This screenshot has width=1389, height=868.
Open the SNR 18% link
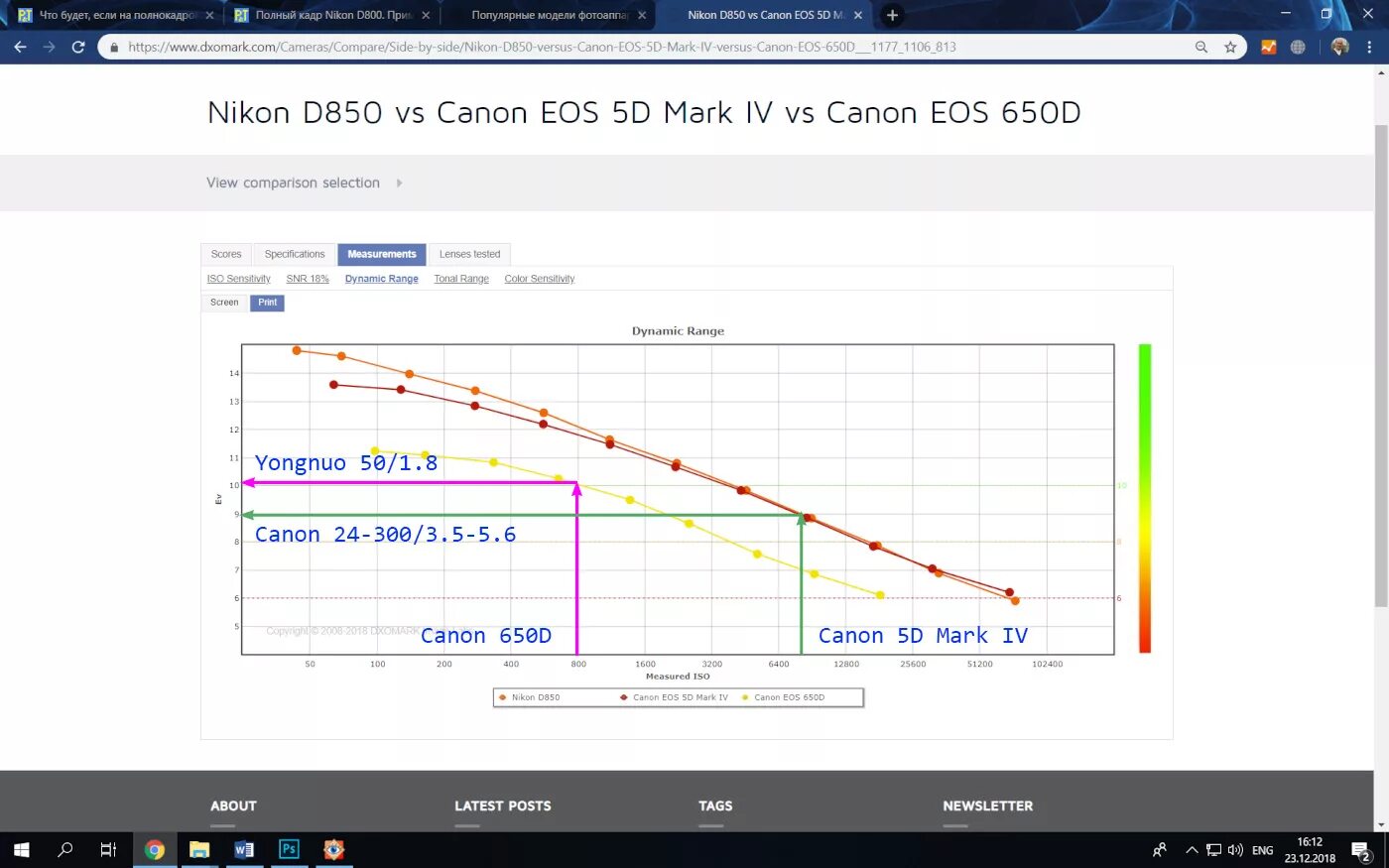(308, 279)
